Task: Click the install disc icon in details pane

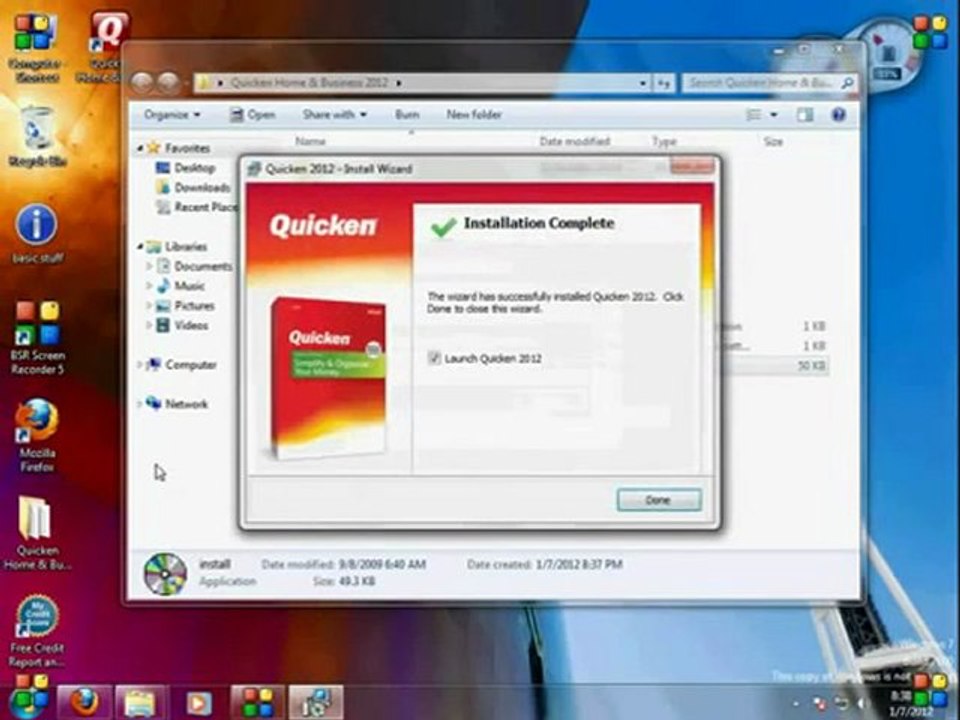Action: [x=165, y=574]
